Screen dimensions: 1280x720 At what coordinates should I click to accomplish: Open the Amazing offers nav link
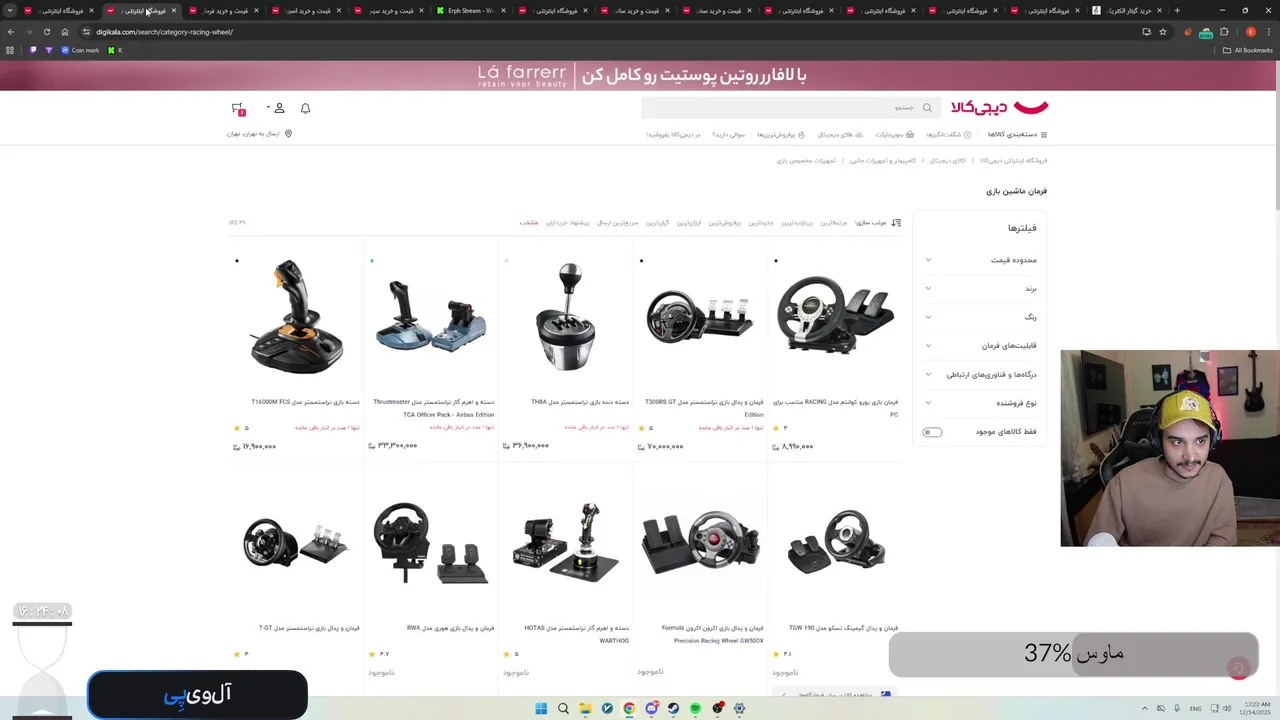coord(949,134)
